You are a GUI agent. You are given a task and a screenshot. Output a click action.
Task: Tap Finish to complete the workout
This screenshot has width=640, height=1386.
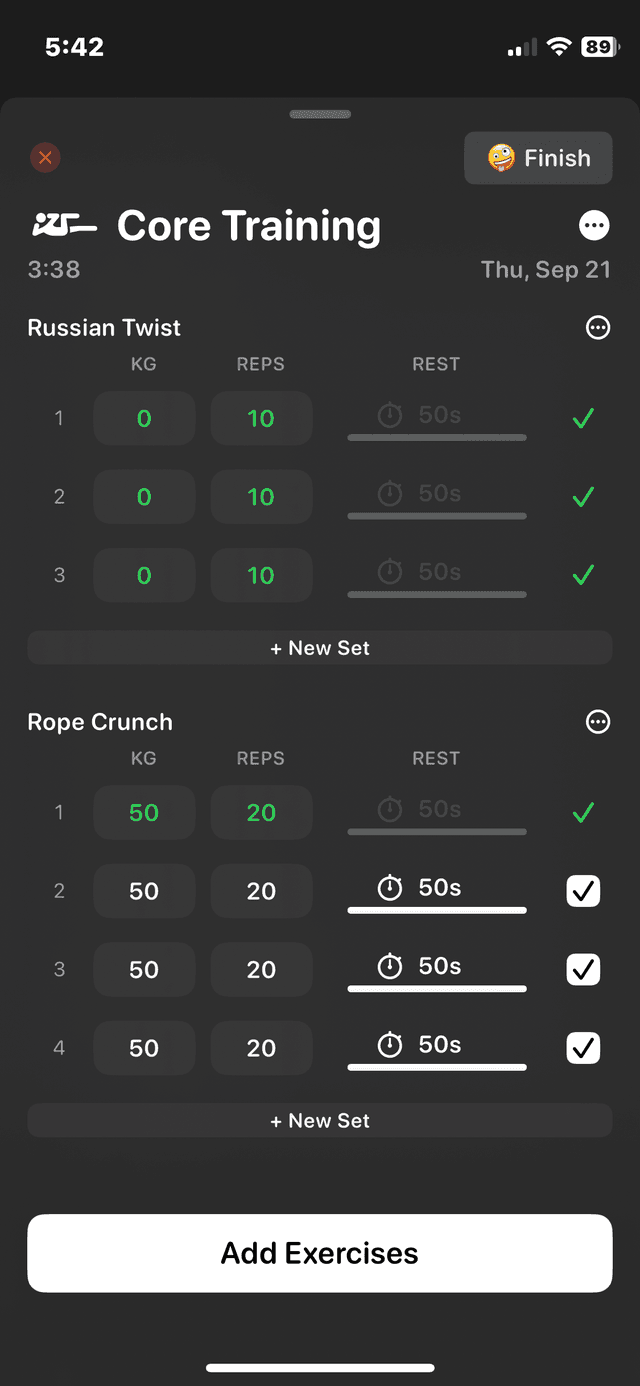pos(538,157)
